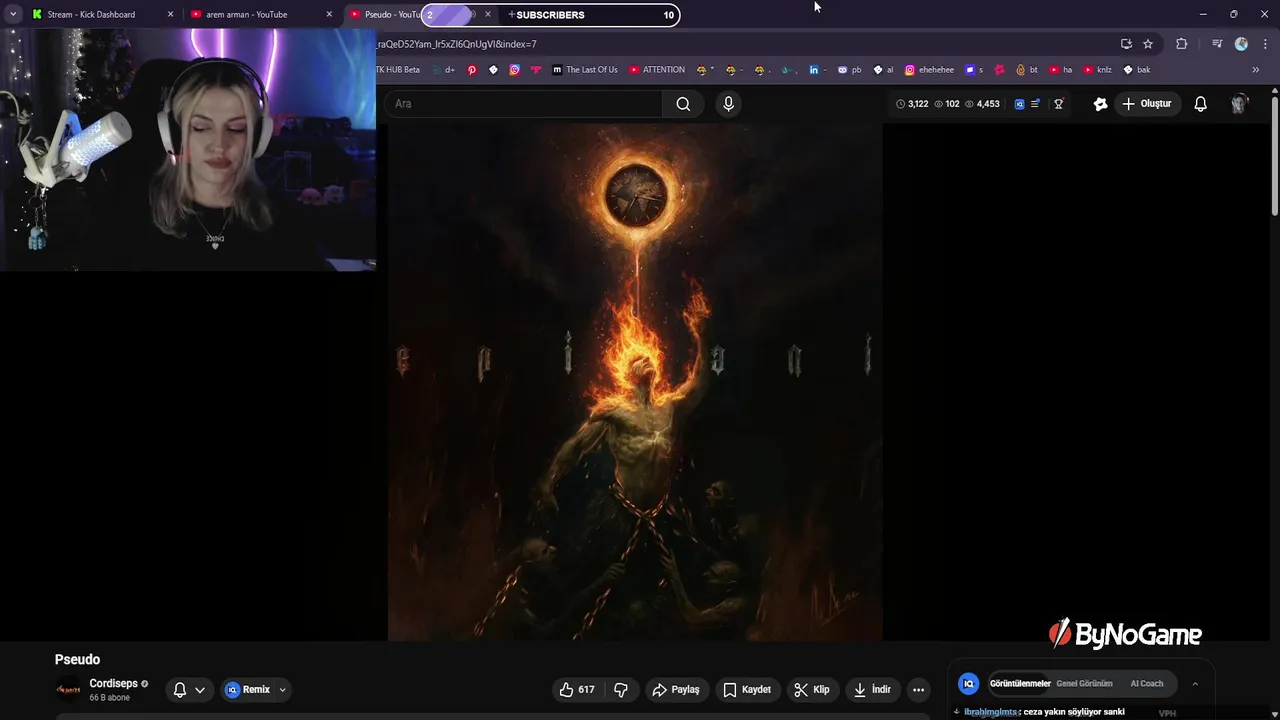1280x720 pixels.
Task: Click the Kaydet save button
Action: 747,689
